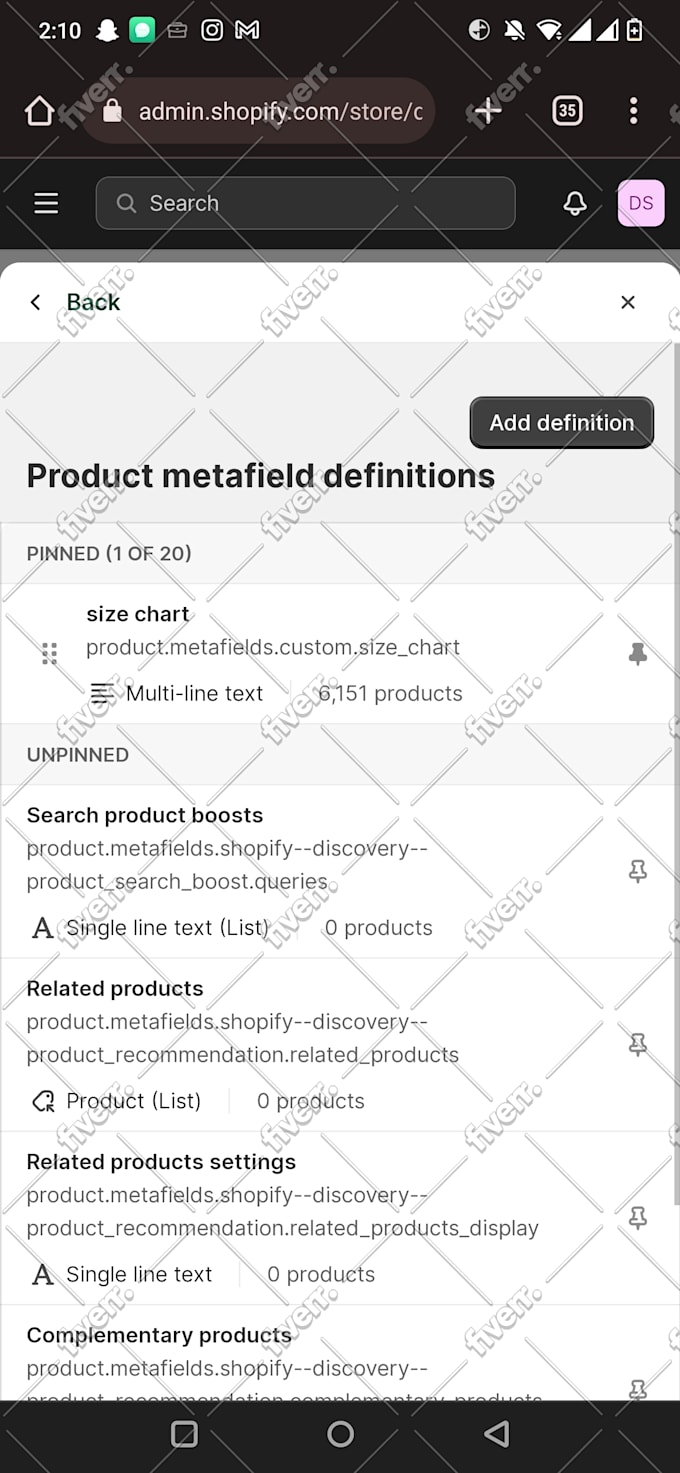680x1473 pixels.
Task: Open a new browser tab
Action: click(488, 111)
